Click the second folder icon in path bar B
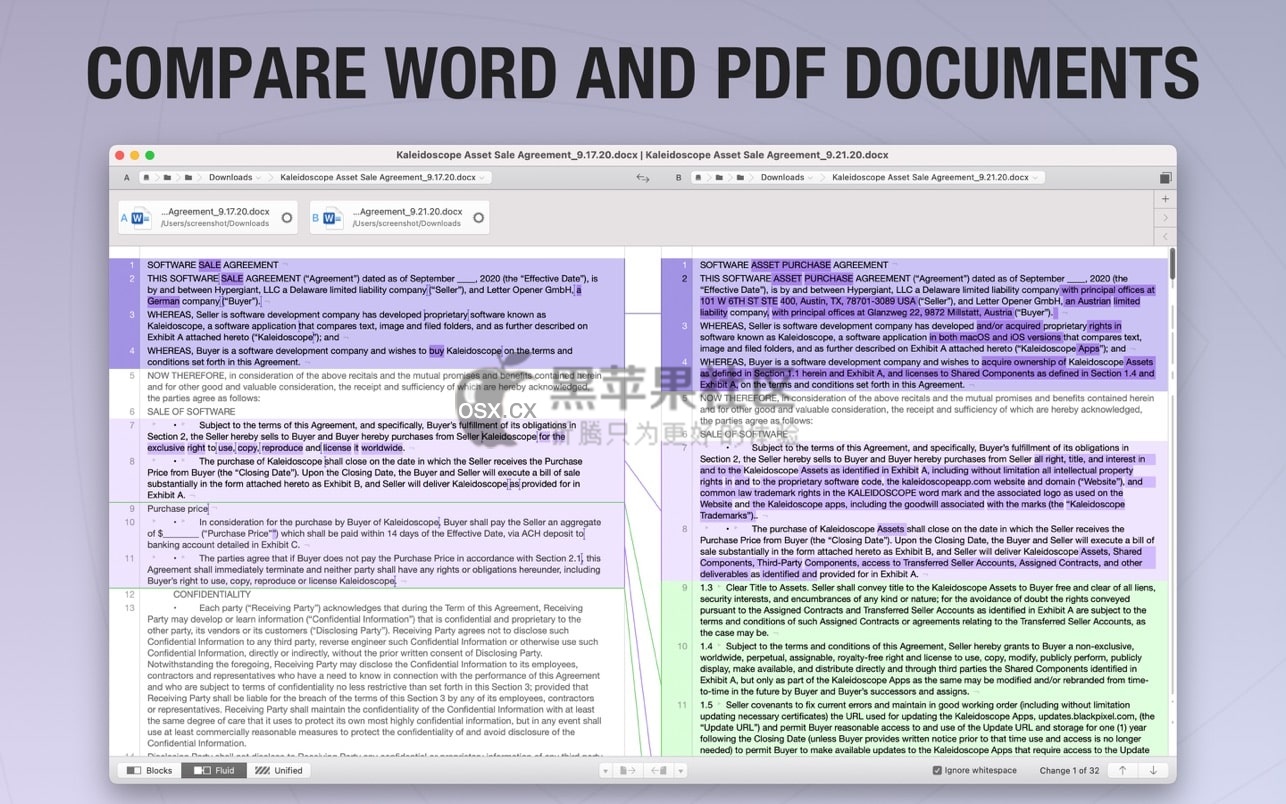Screen dimensions: 1286x804 tap(739, 178)
